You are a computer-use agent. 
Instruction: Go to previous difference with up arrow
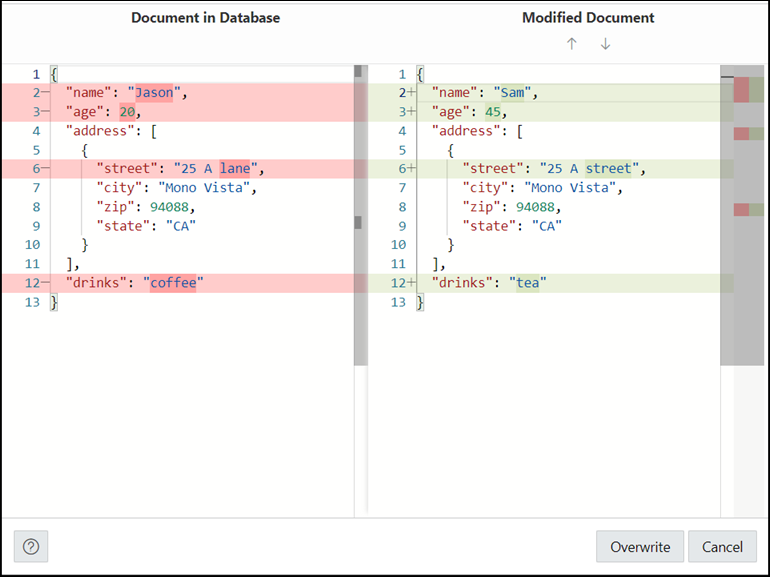tap(571, 44)
